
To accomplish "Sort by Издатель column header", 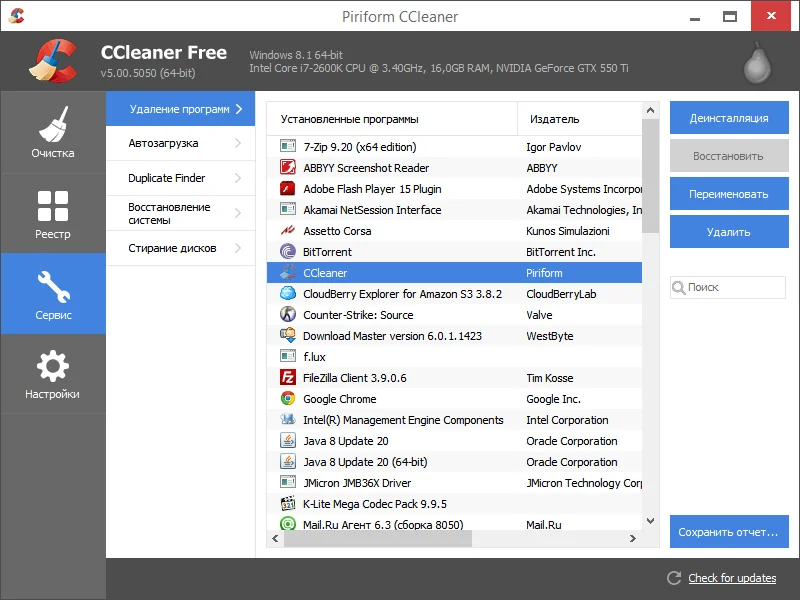I will (x=580, y=119).
